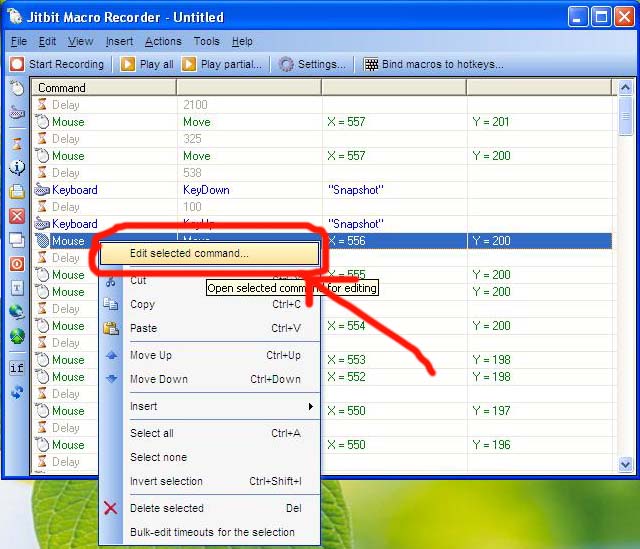Choose 'Bulk-edit timeouts for the selection'
Screen dimensions: 640x549
tap(209, 532)
